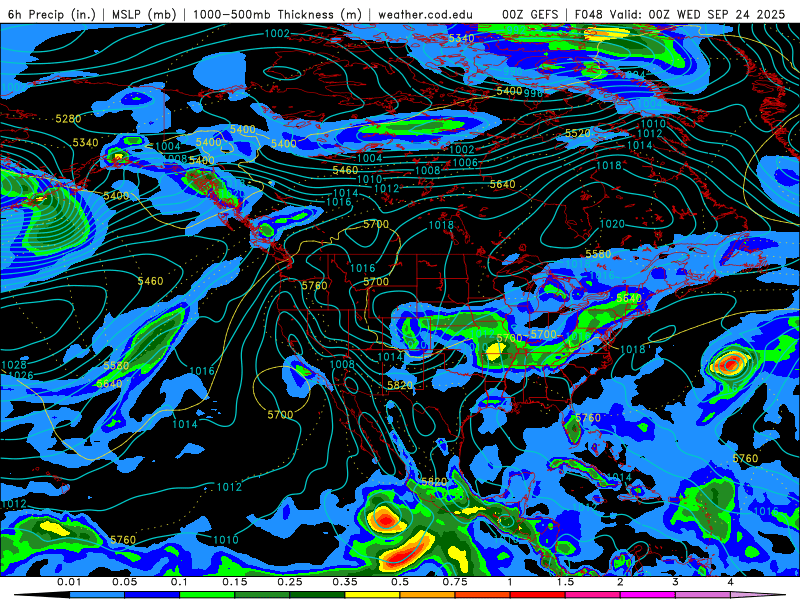This screenshot has width=800, height=600.
Task: Select the 3 value on the precip legend
Action: (x=675, y=582)
